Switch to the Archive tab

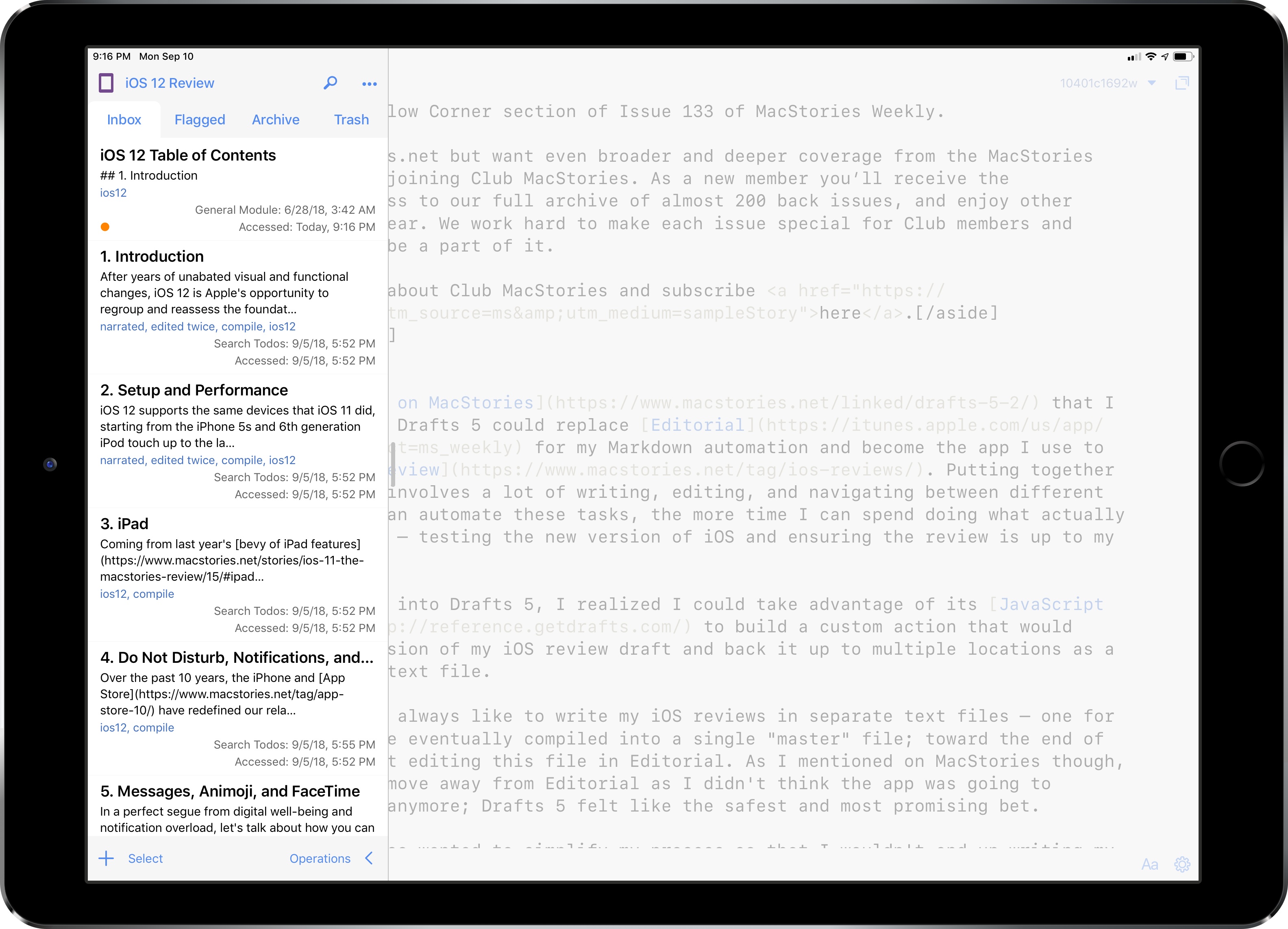(x=275, y=120)
